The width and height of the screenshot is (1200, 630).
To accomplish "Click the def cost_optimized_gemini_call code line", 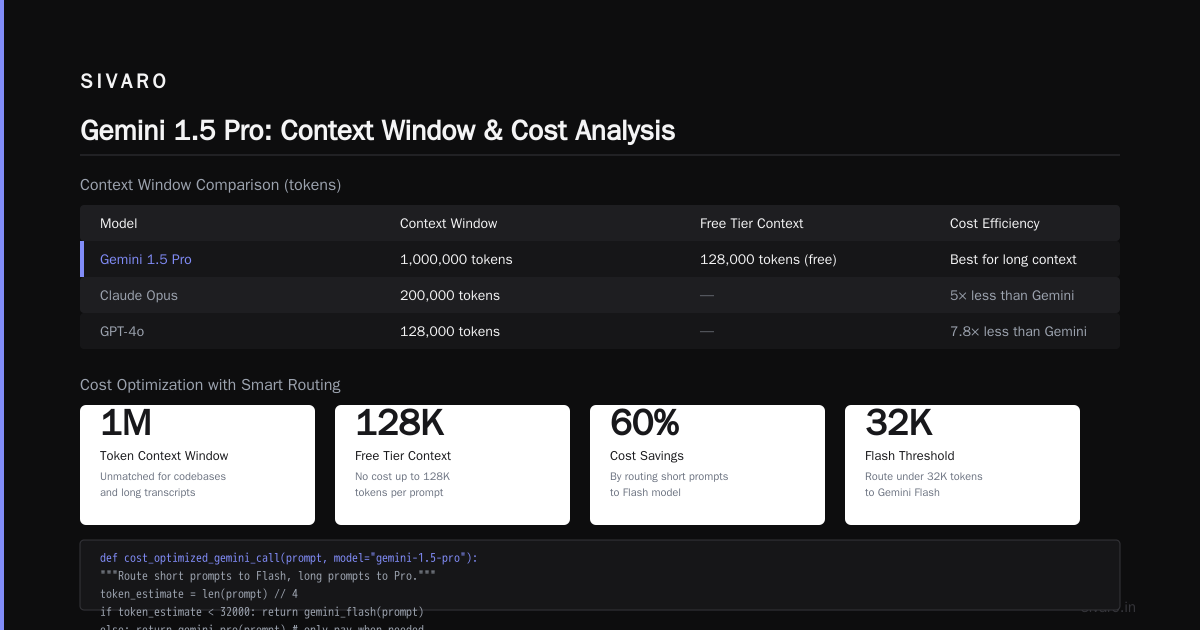I will (289, 558).
